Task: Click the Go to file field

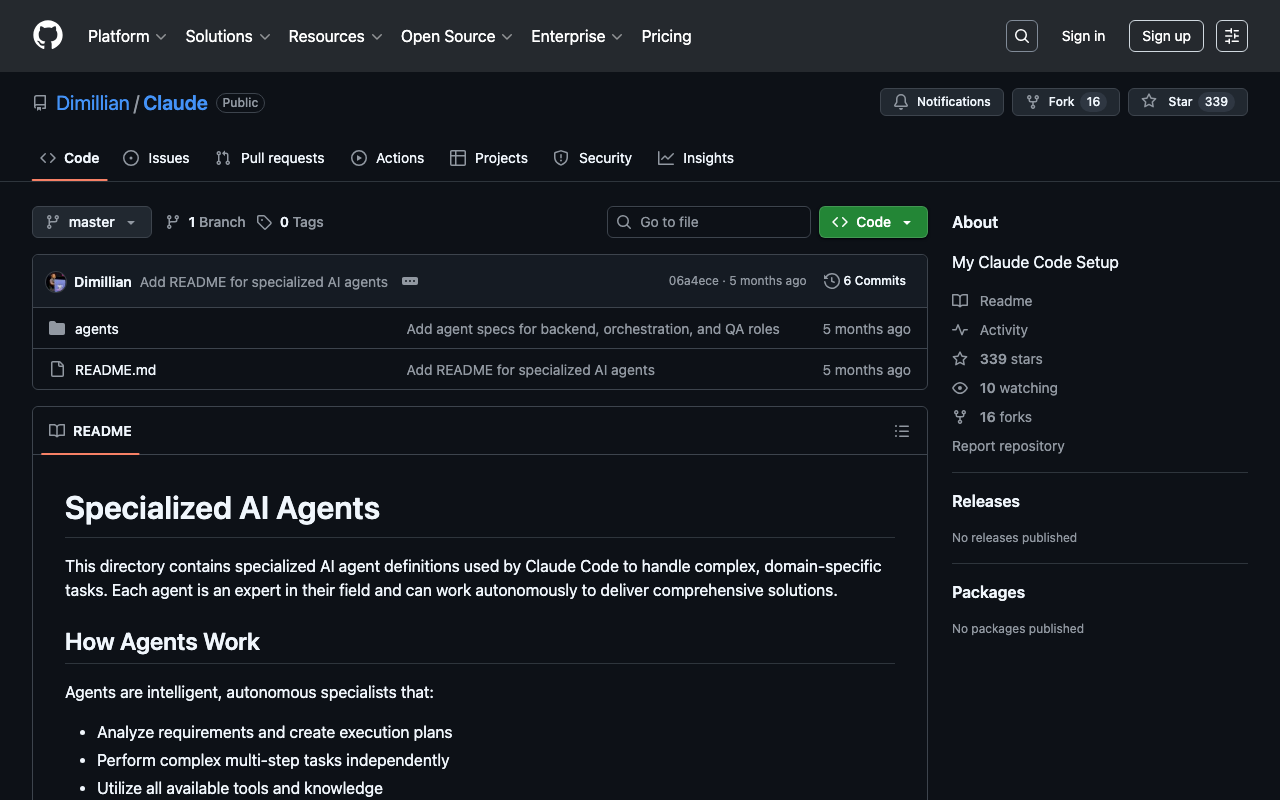Action: (x=709, y=222)
